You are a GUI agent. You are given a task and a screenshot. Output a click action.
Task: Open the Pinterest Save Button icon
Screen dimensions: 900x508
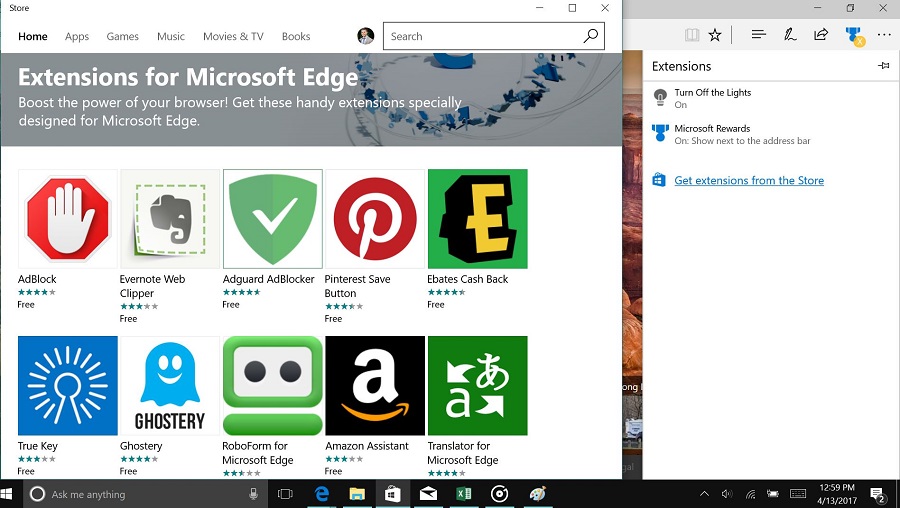click(x=375, y=219)
